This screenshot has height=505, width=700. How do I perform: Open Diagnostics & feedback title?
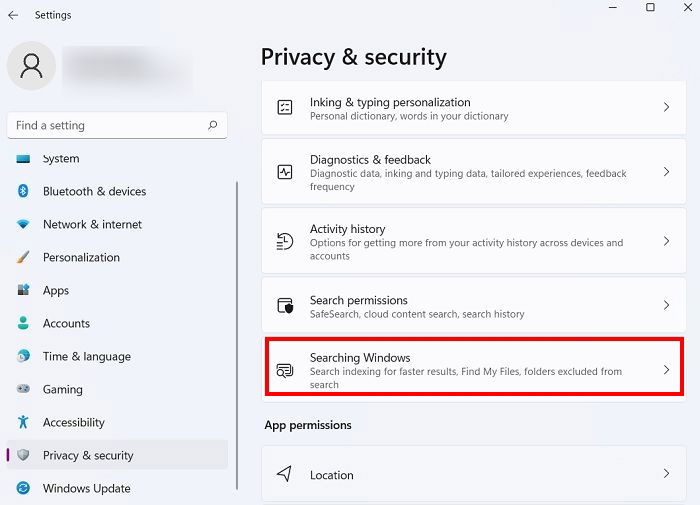click(370, 160)
